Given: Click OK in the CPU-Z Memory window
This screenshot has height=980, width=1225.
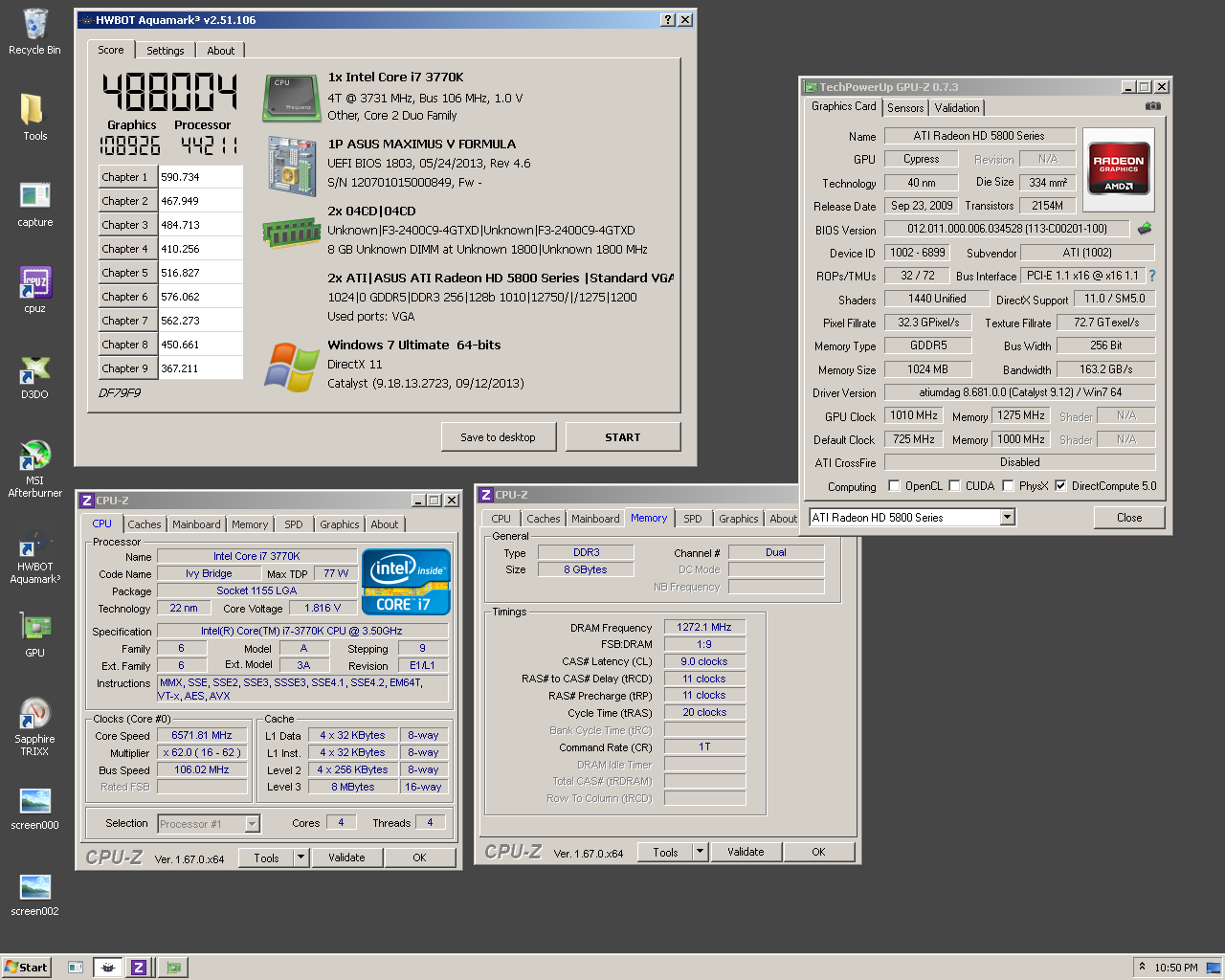Looking at the screenshot, I should (818, 852).
